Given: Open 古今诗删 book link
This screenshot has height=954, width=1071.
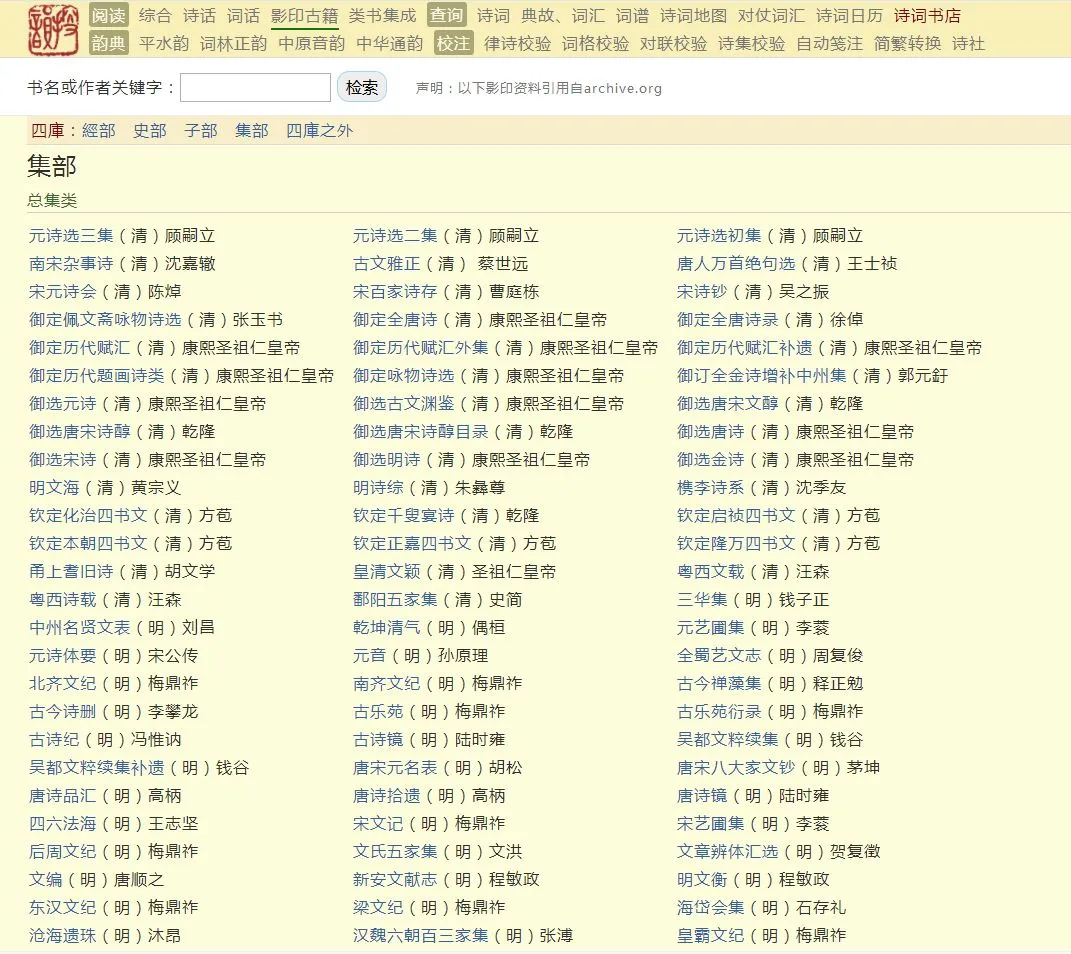Looking at the screenshot, I should click(x=62, y=712).
